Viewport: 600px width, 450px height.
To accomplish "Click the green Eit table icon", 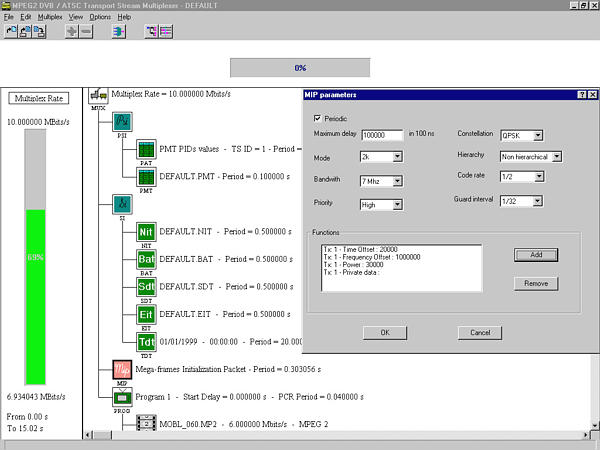I will pyautogui.click(x=146, y=313).
